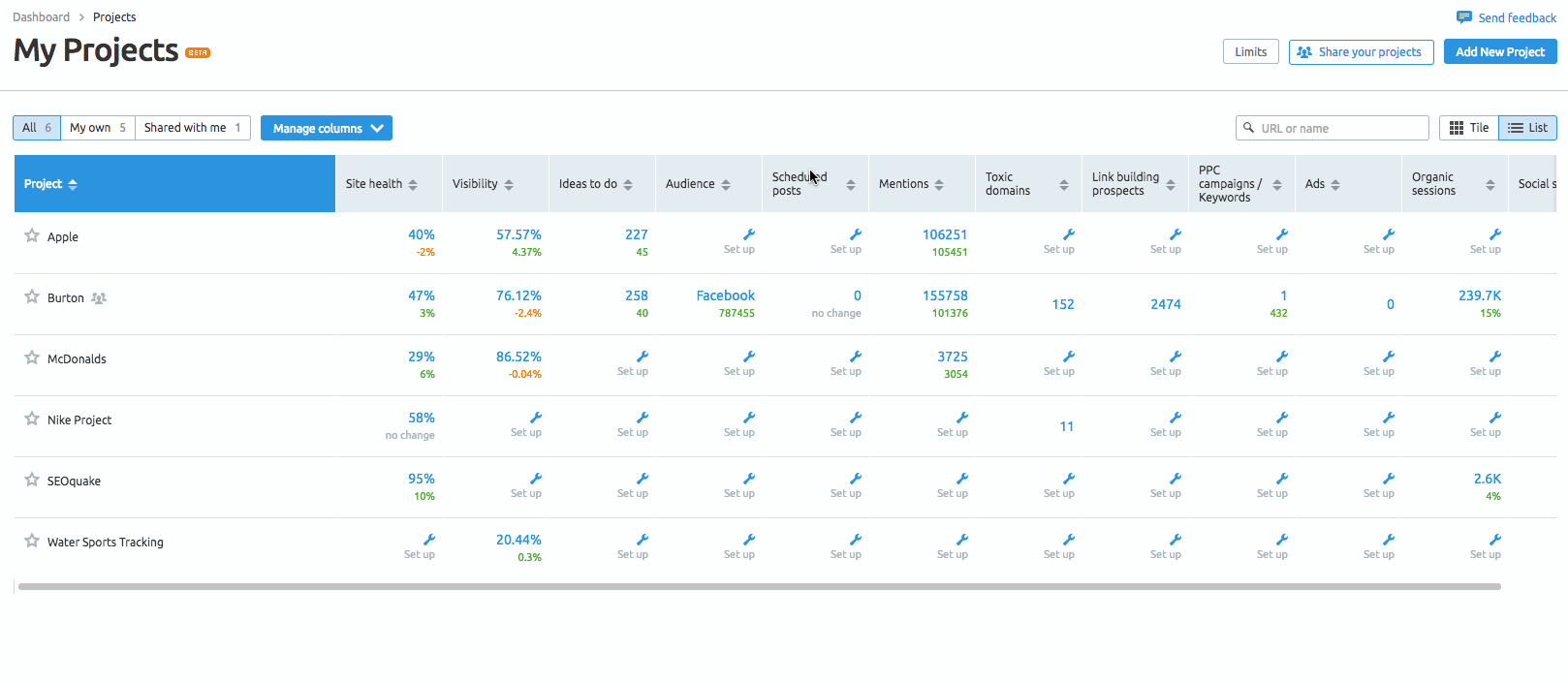Set up Visibility for Nike Project

click(x=526, y=424)
